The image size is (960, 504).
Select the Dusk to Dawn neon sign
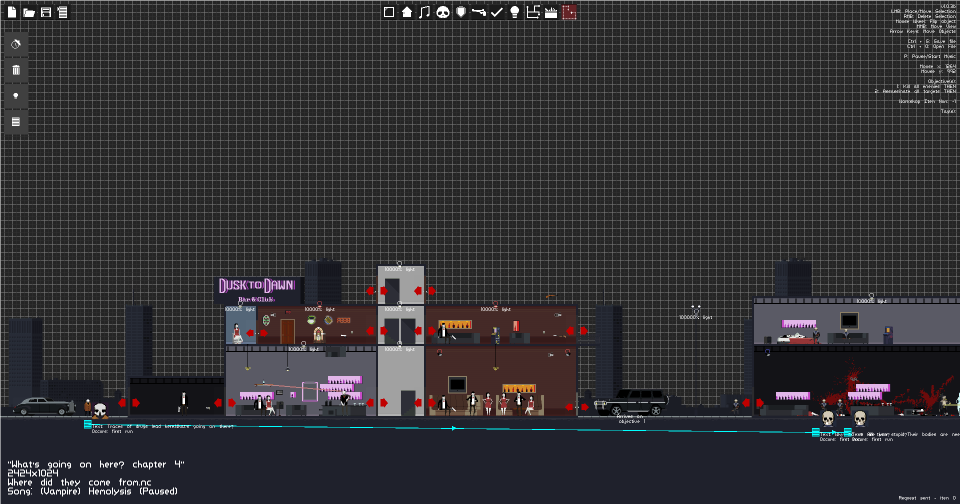coord(257,290)
